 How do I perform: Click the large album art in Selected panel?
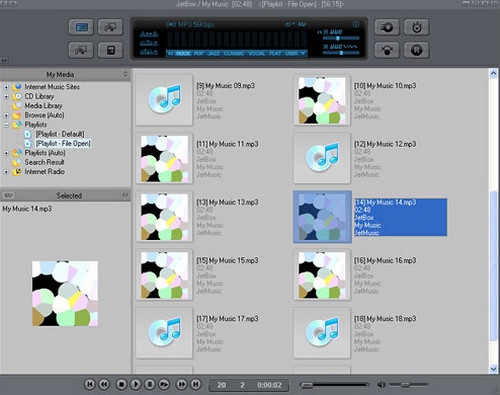point(65,293)
